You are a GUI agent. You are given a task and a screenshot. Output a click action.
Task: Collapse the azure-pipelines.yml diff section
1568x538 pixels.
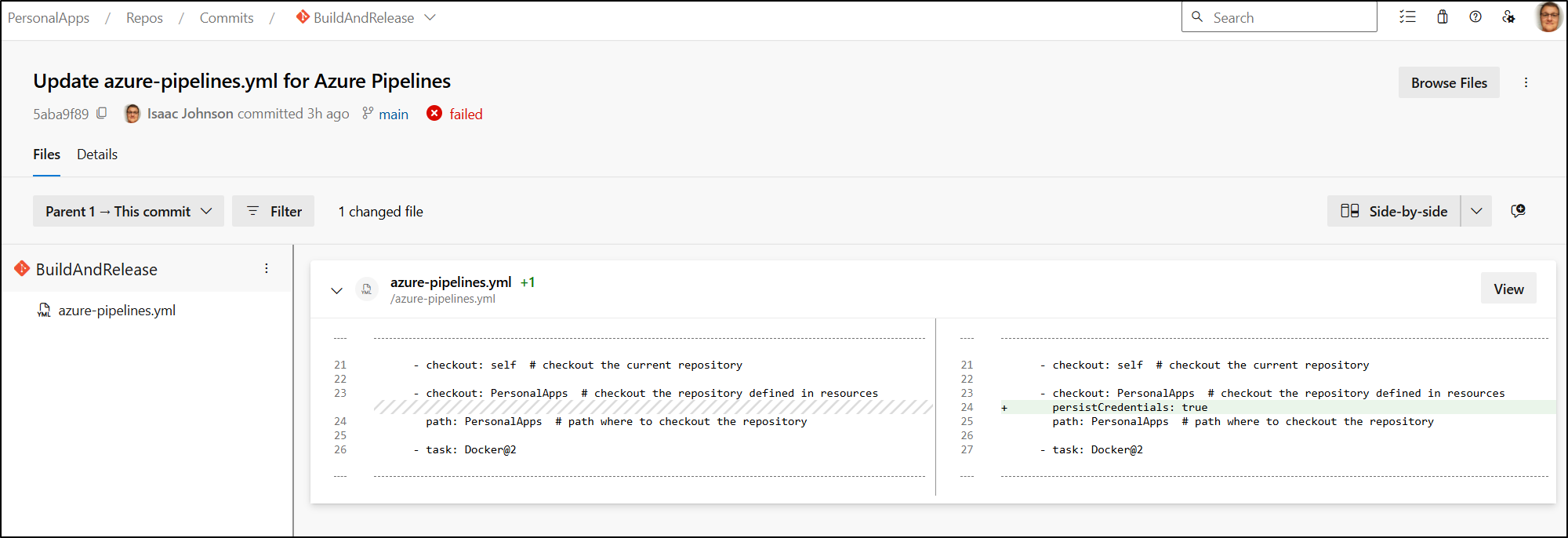point(336,290)
